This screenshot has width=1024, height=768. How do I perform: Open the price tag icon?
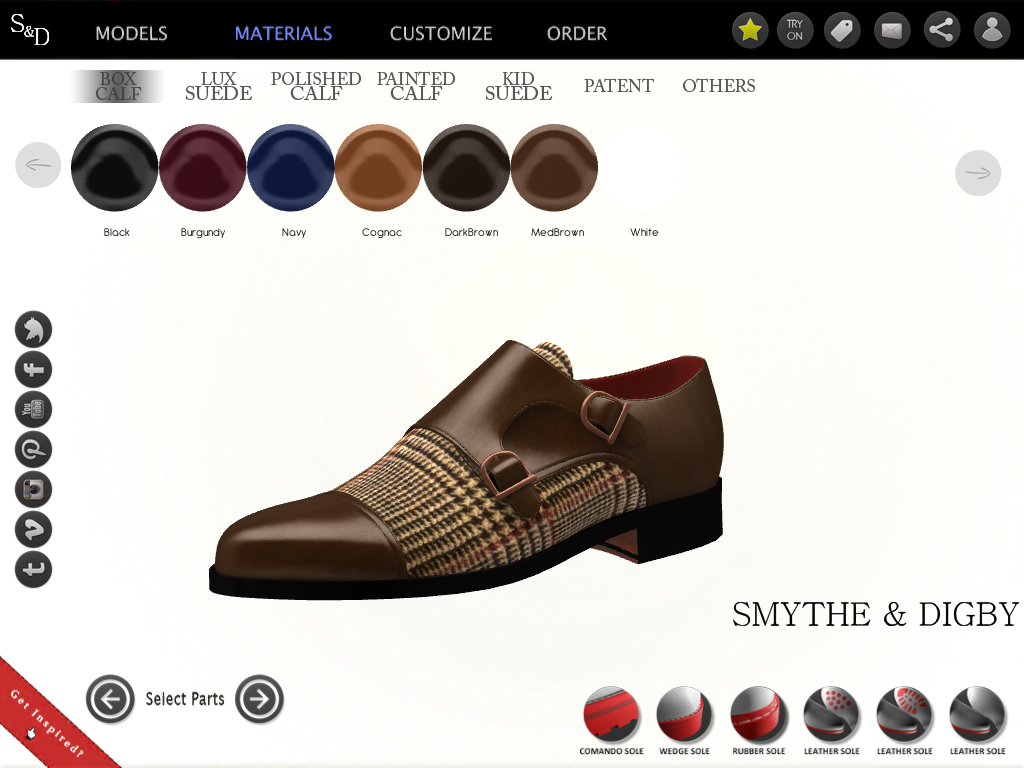(842, 30)
